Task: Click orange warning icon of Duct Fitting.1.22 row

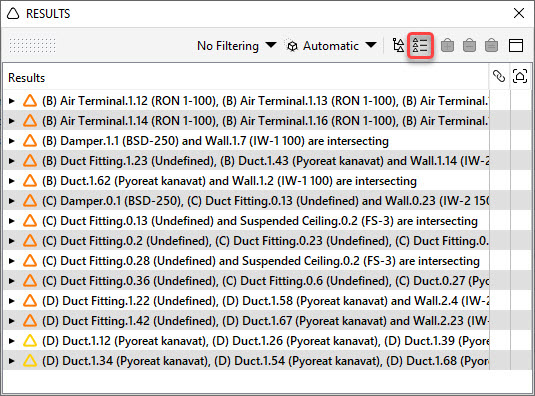Action: [30, 300]
